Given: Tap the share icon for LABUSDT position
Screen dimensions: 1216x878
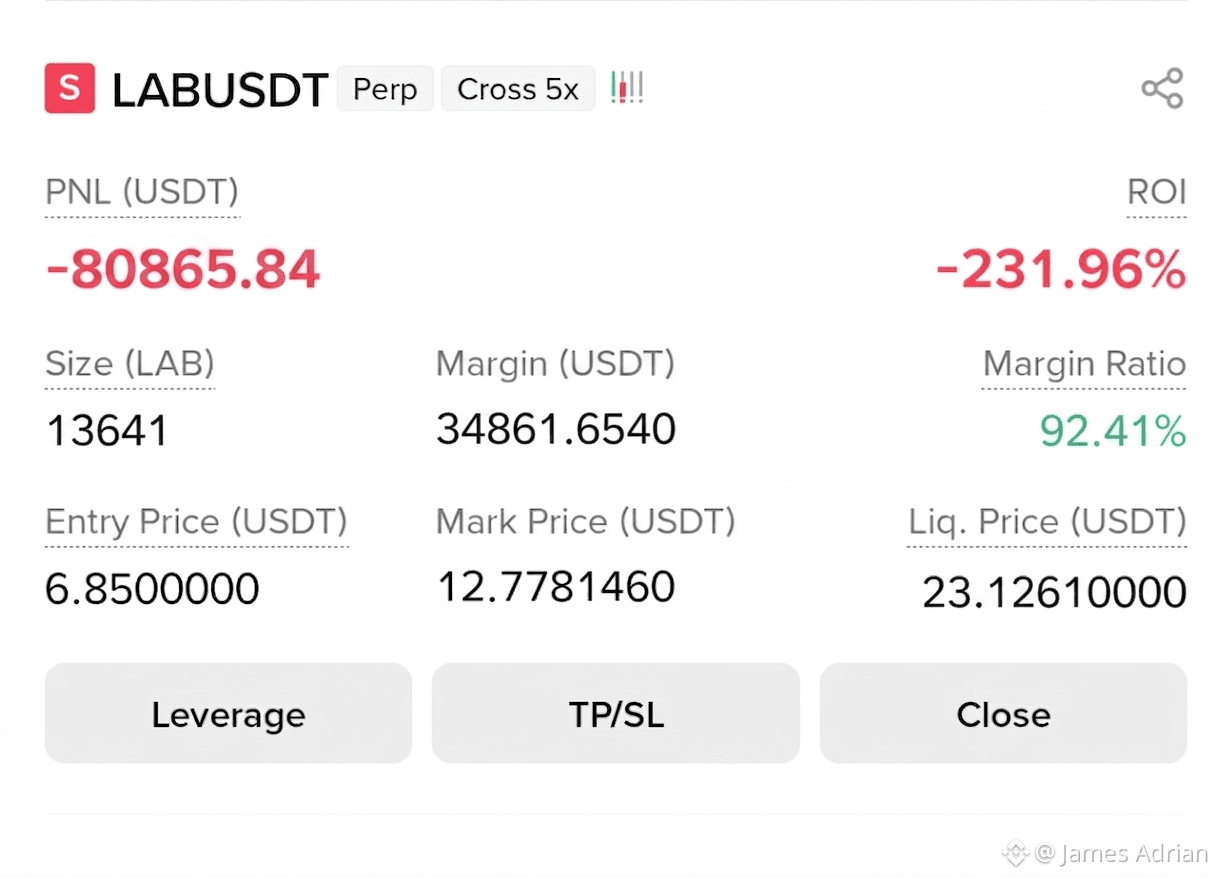Looking at the screenshot, I should (1162, 89).
